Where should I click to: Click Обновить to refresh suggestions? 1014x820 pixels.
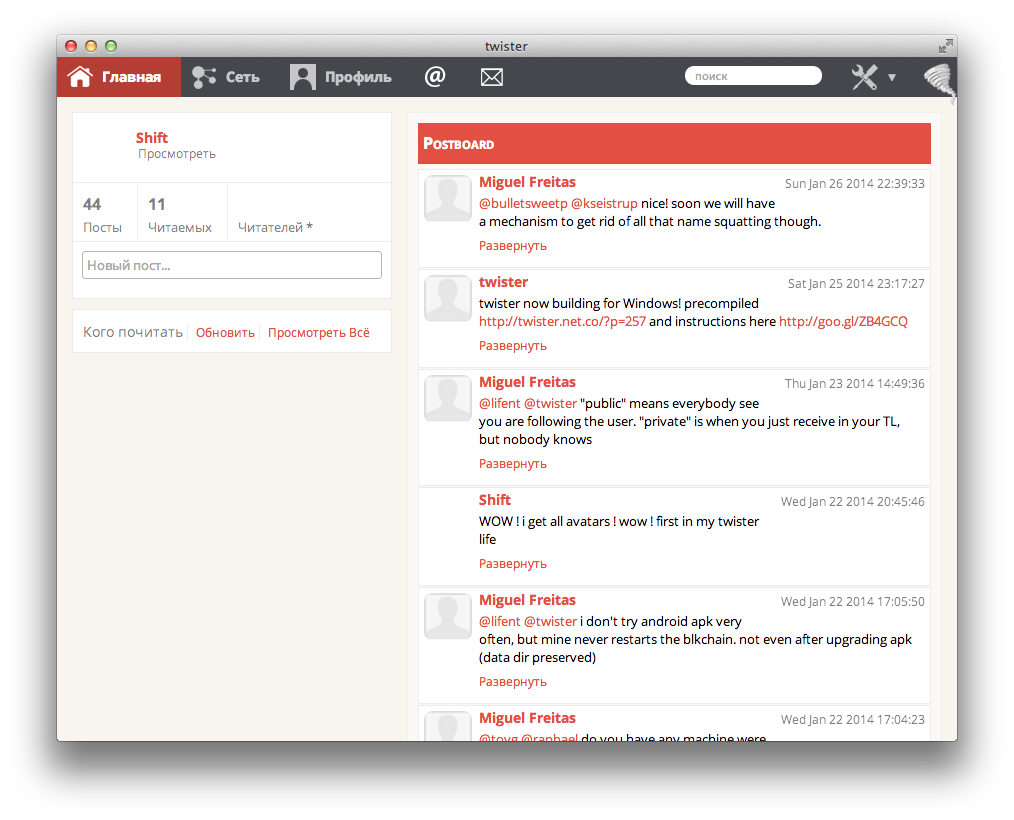[x=225, y=333]
